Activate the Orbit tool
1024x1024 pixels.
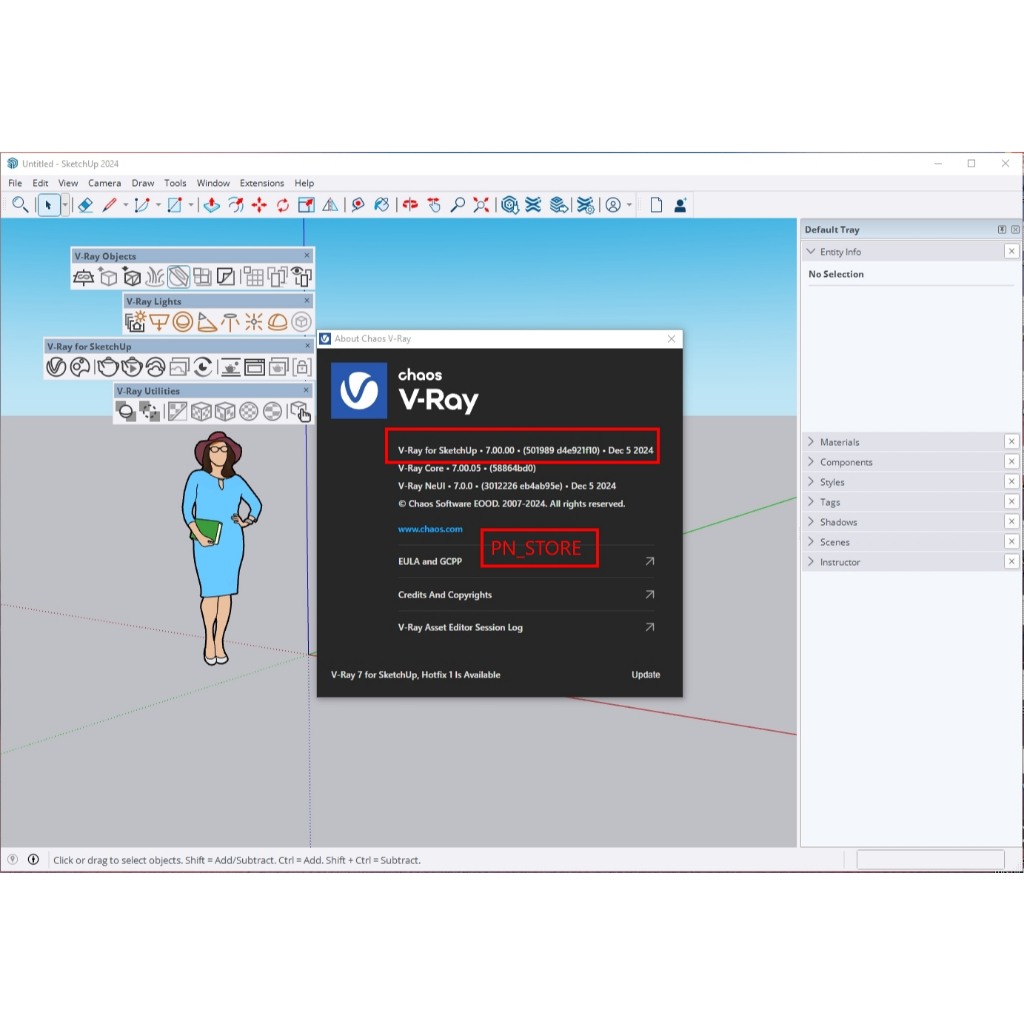(410, 205)
